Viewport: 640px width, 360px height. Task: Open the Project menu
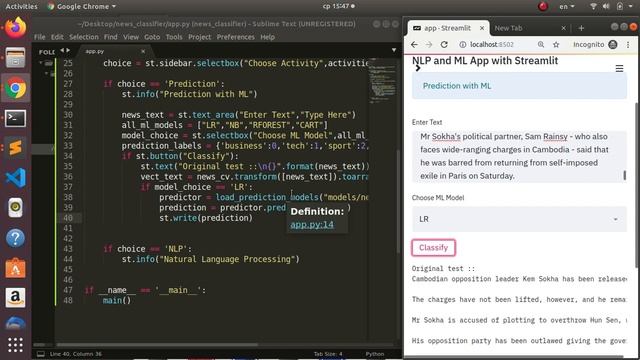point(200,37)
